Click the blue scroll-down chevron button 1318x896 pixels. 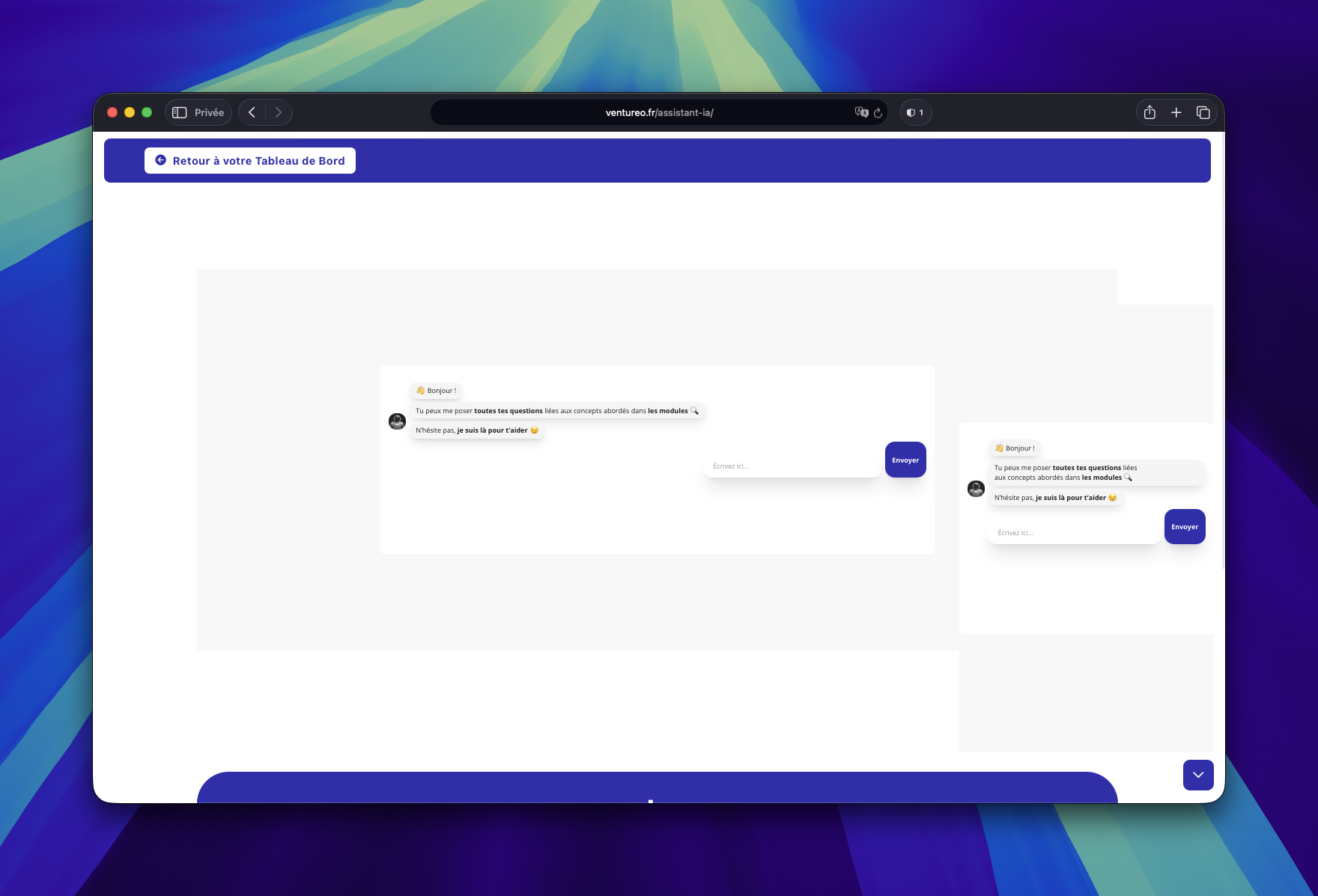coord(1198,775)
